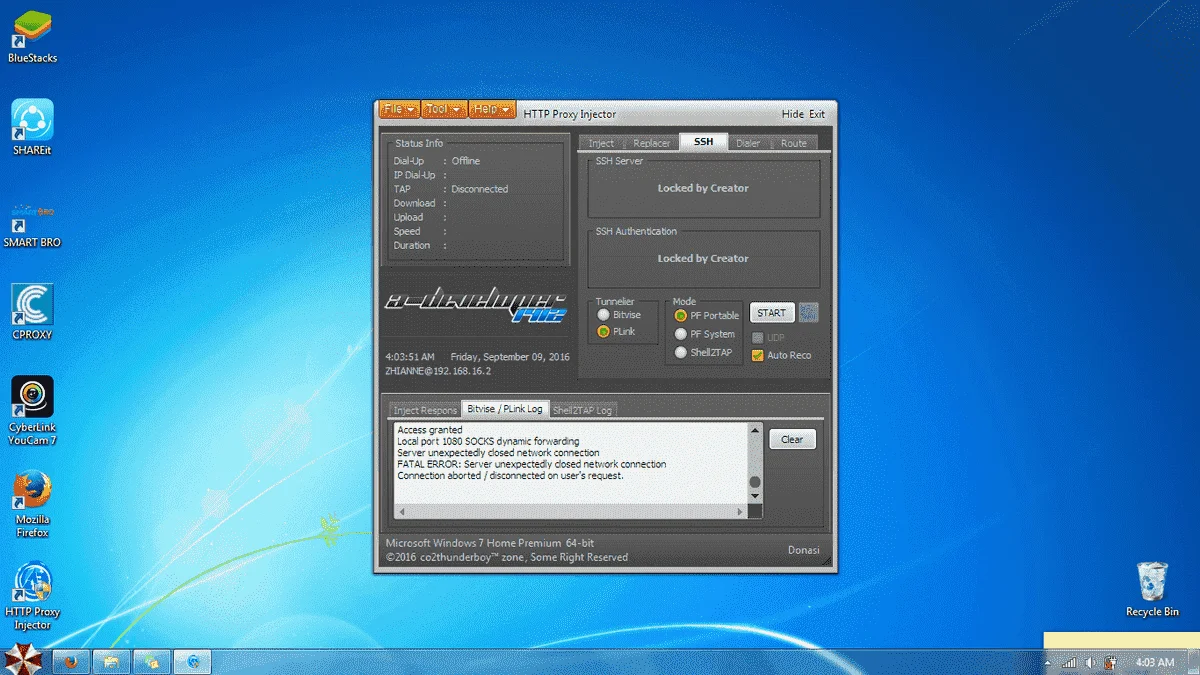Select the Bitvise / PLink Log tab
This screenshot has height=675, width=1200.
point(505,409)
